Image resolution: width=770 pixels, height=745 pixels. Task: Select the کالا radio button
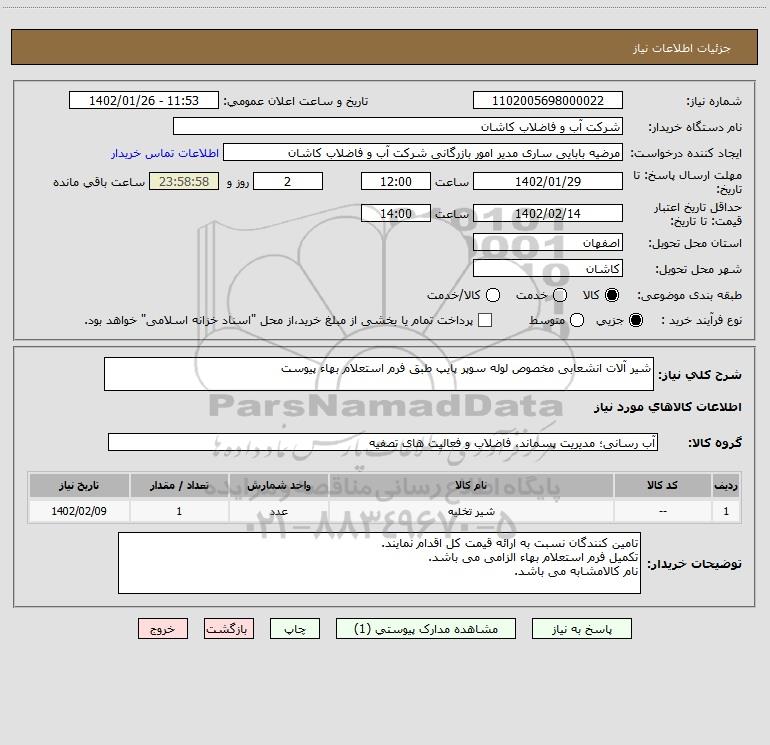pos(612,295)
